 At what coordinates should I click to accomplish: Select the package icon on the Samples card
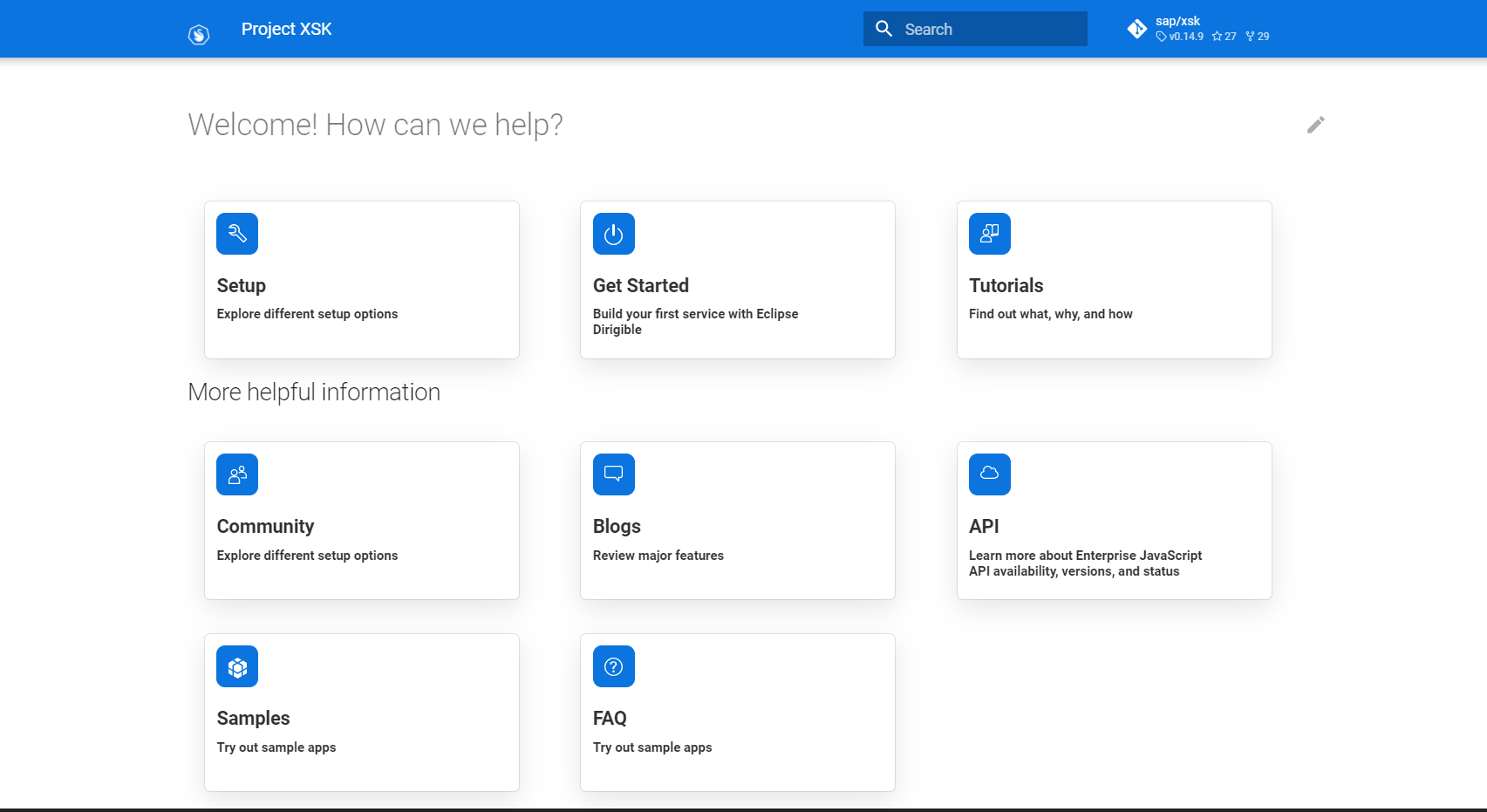236,665
